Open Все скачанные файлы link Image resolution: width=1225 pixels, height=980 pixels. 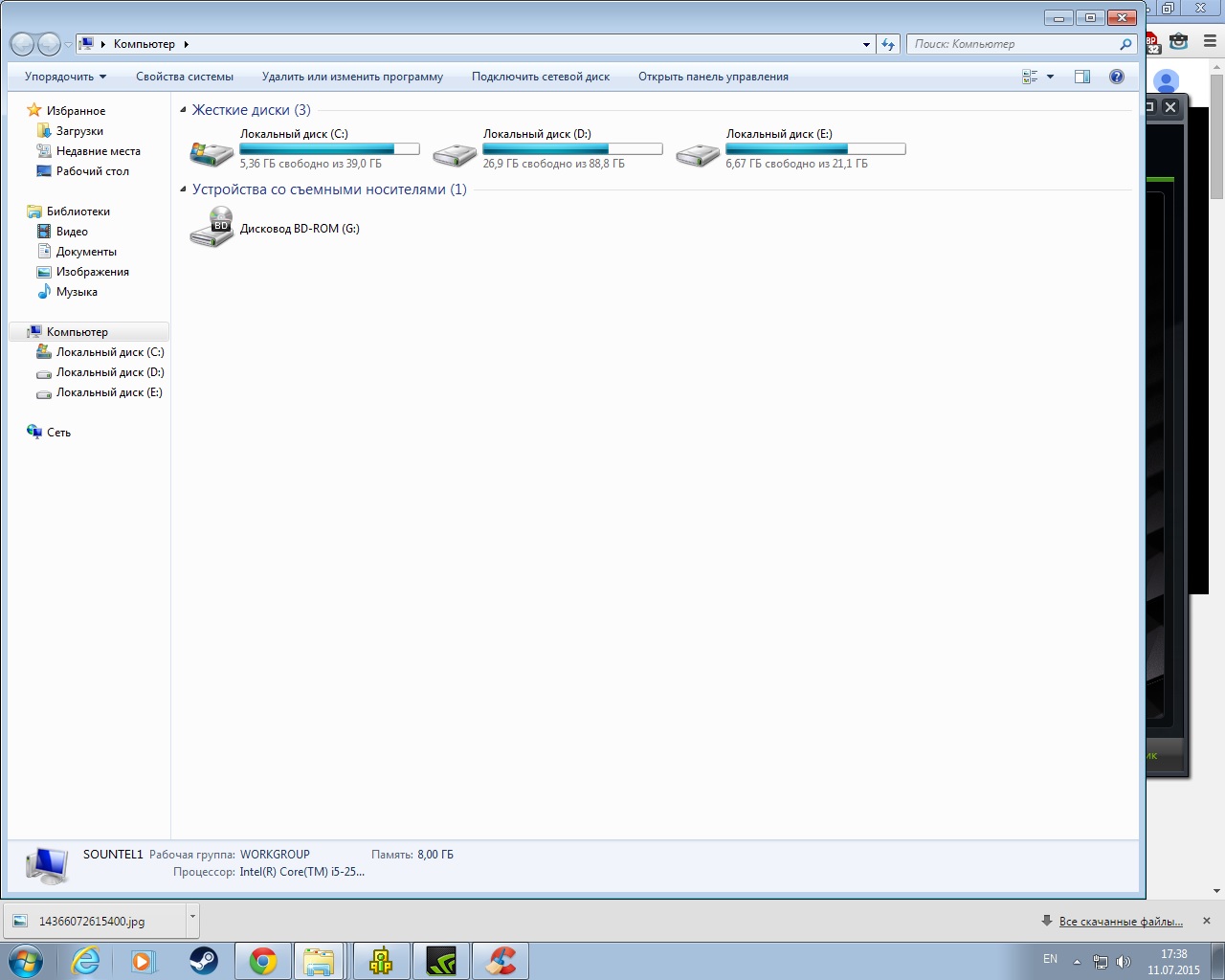point(1121,922)
